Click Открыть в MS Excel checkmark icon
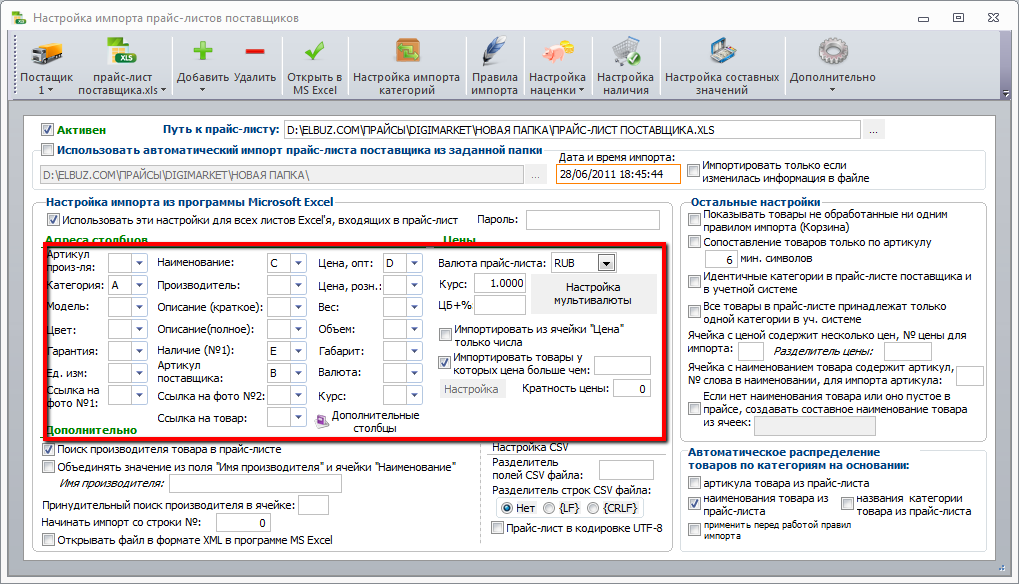1019x584 pixels. coord(315,51)
